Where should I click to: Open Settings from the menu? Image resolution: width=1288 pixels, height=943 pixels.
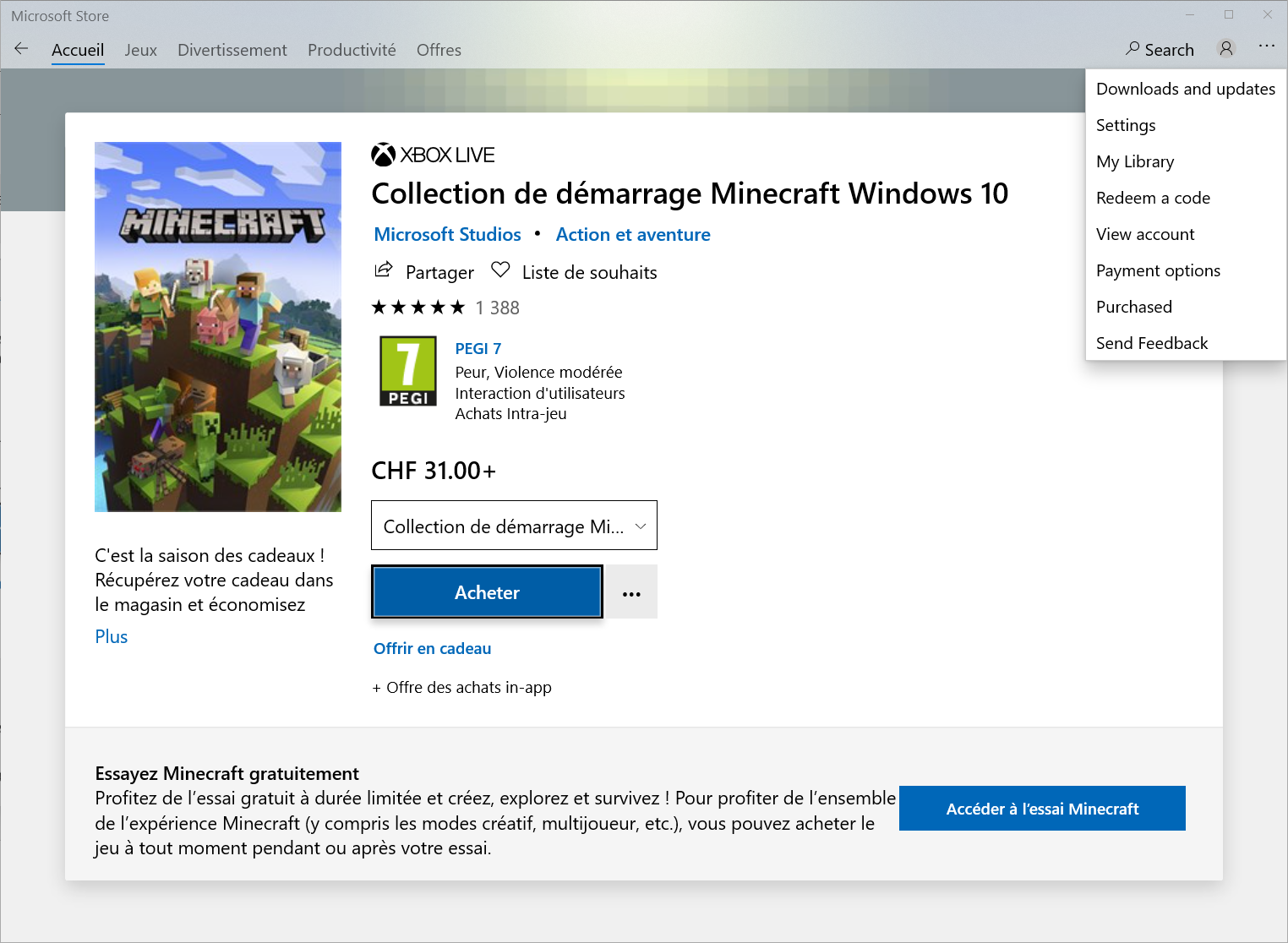tap(1186, 125)
